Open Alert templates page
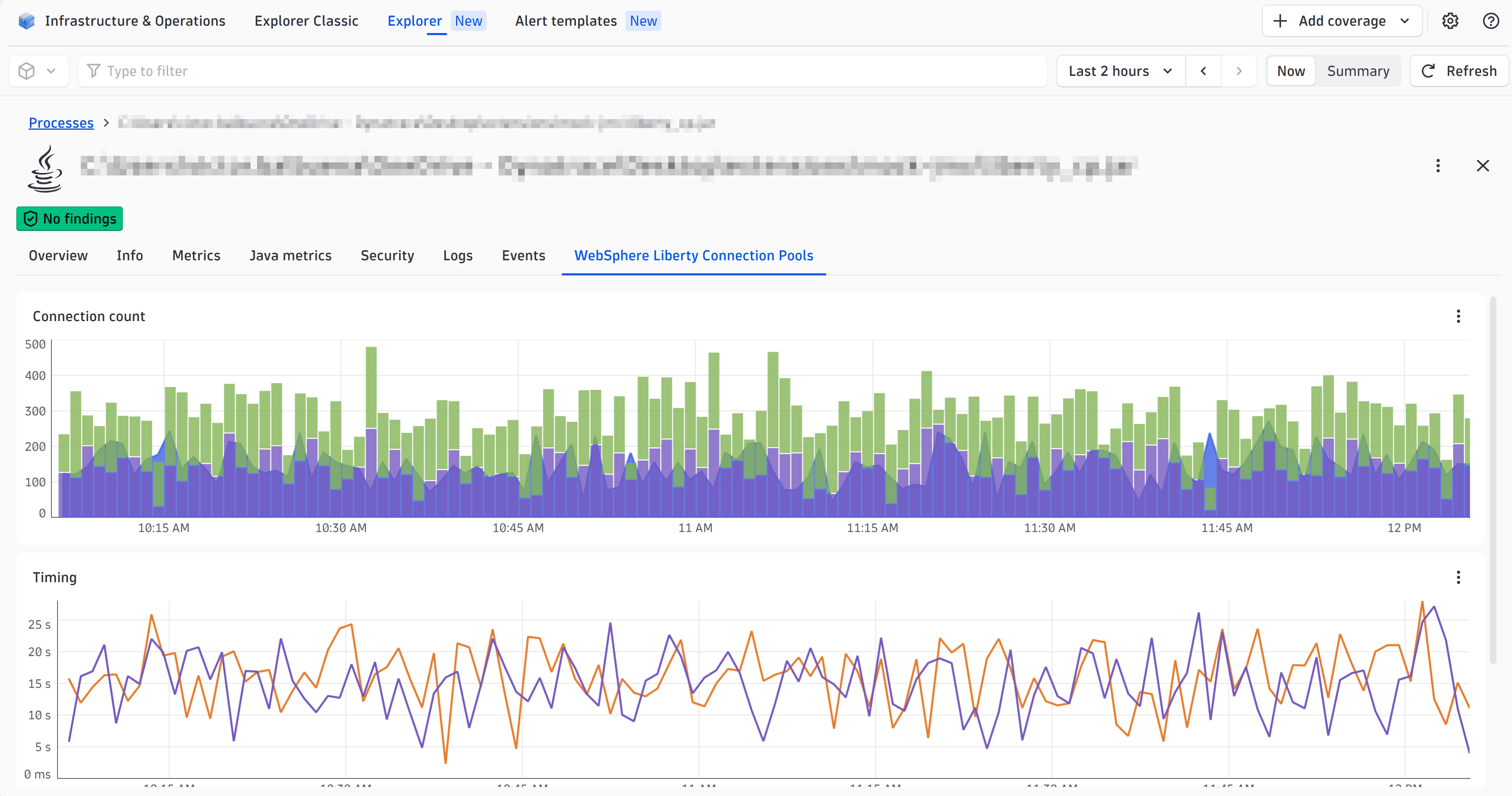Viewport: 1512px width, 796px height. pyautogui.click(x=588, y=21)
